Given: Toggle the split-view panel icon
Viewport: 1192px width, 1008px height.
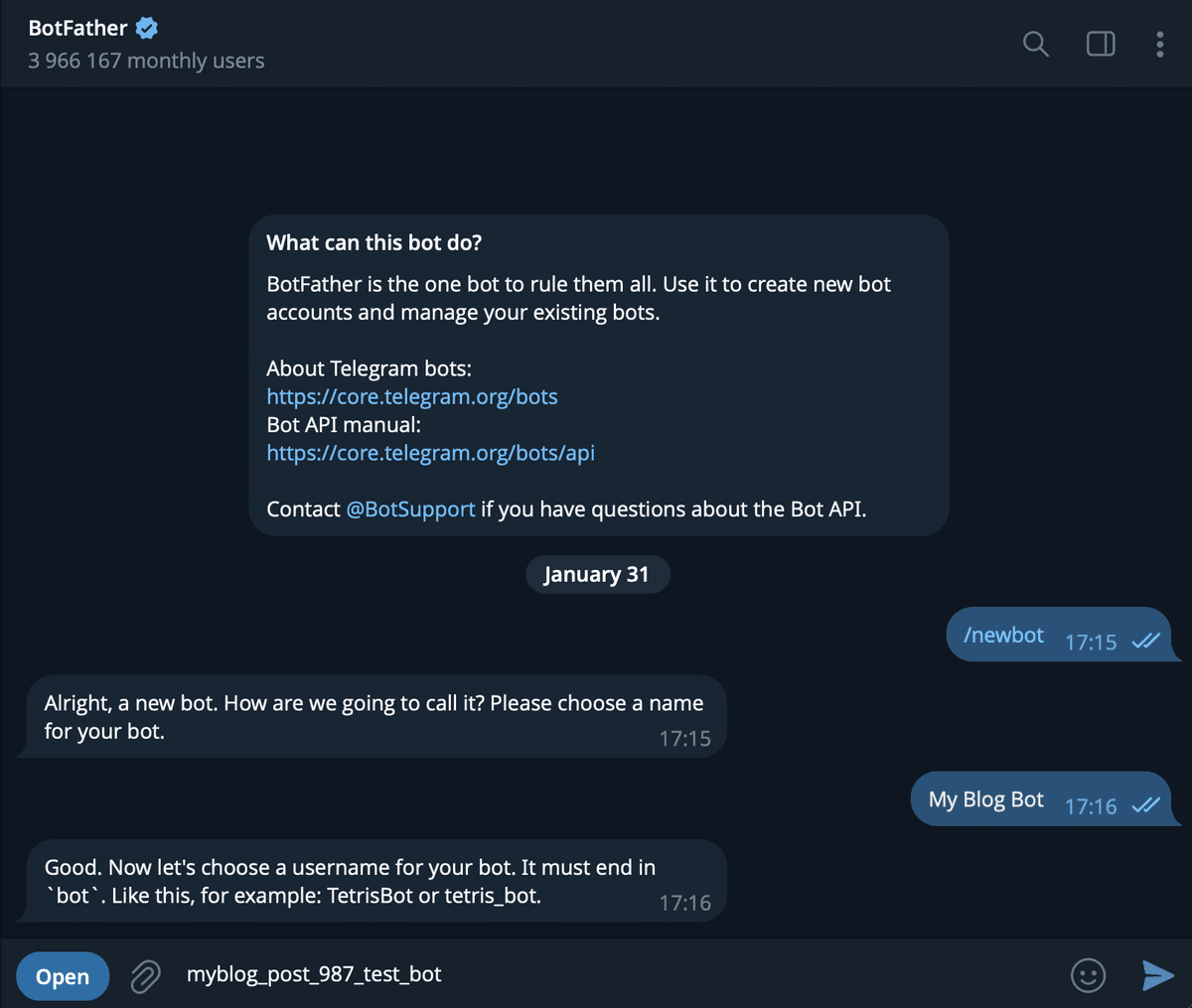Looking at the screenshot, I should point(1100,44).
